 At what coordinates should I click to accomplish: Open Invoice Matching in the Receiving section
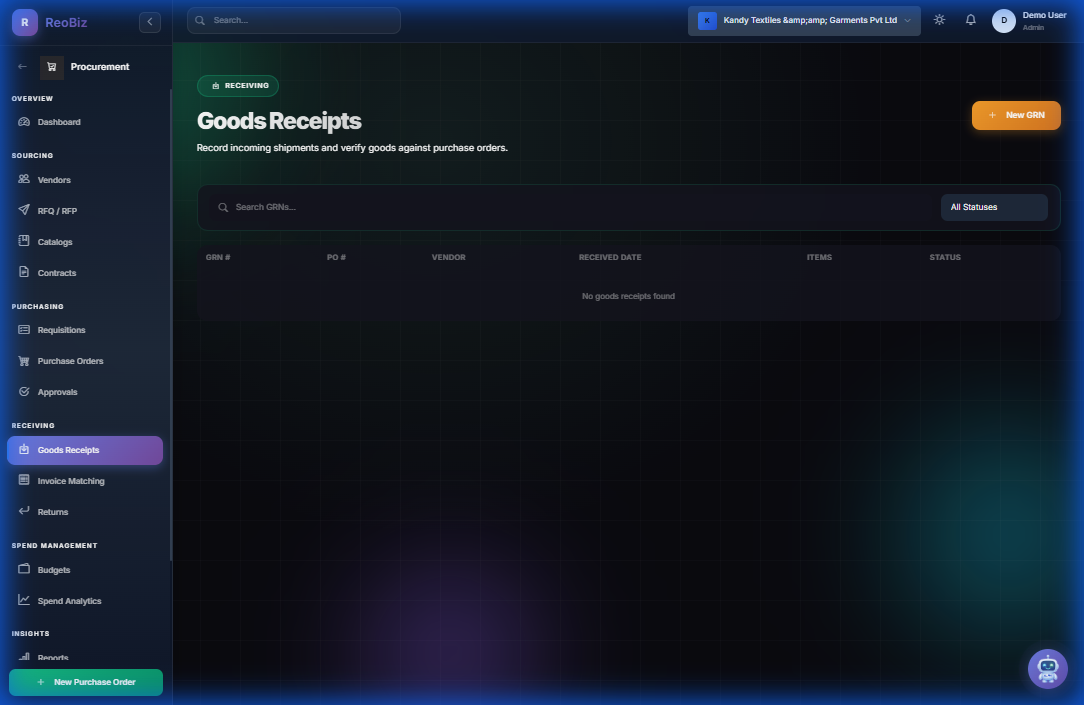click(x=22, y=480)
